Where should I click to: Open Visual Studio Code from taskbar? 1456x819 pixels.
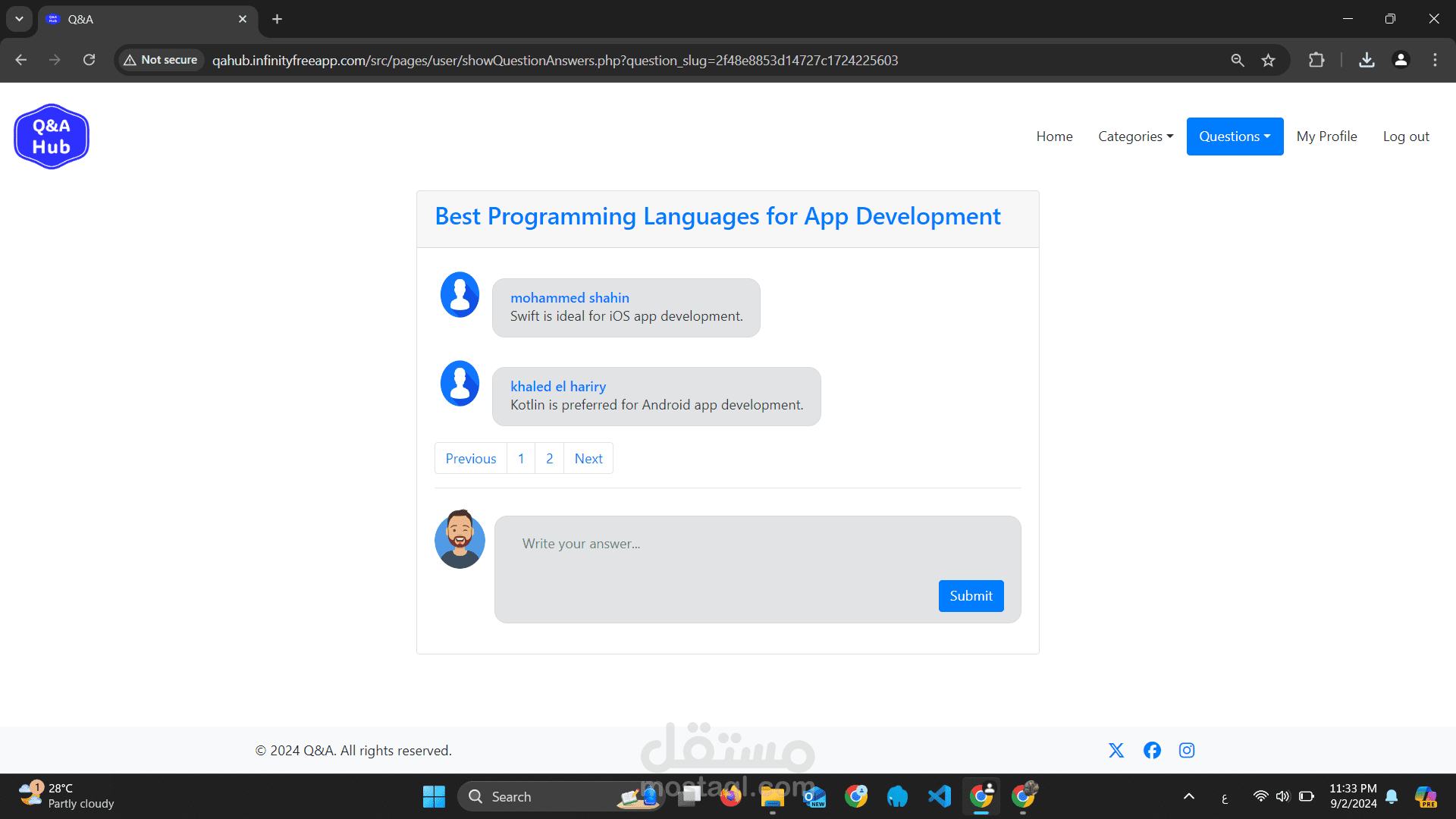point(940,796)
